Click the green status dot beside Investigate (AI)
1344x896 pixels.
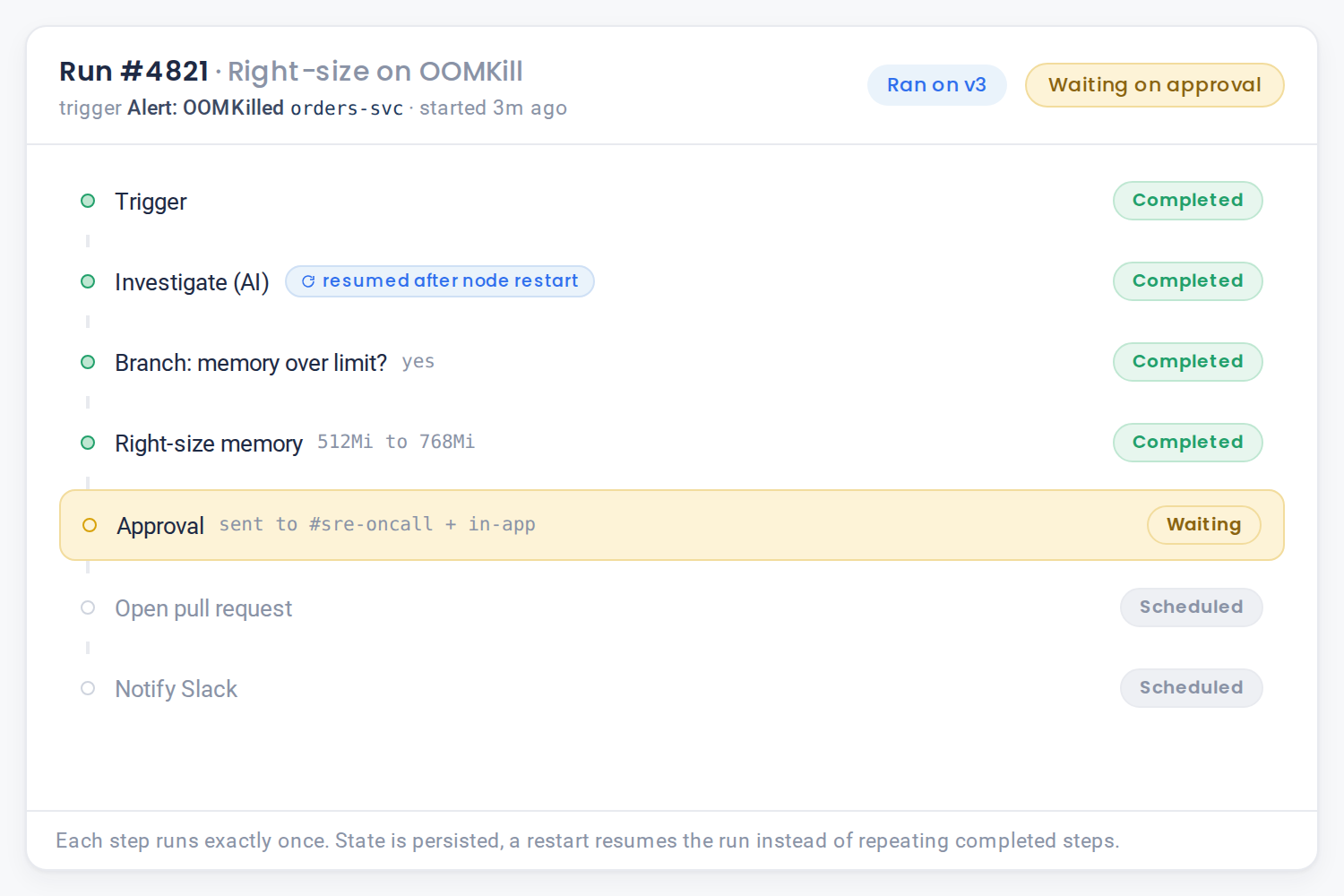[x=88, y=281]
